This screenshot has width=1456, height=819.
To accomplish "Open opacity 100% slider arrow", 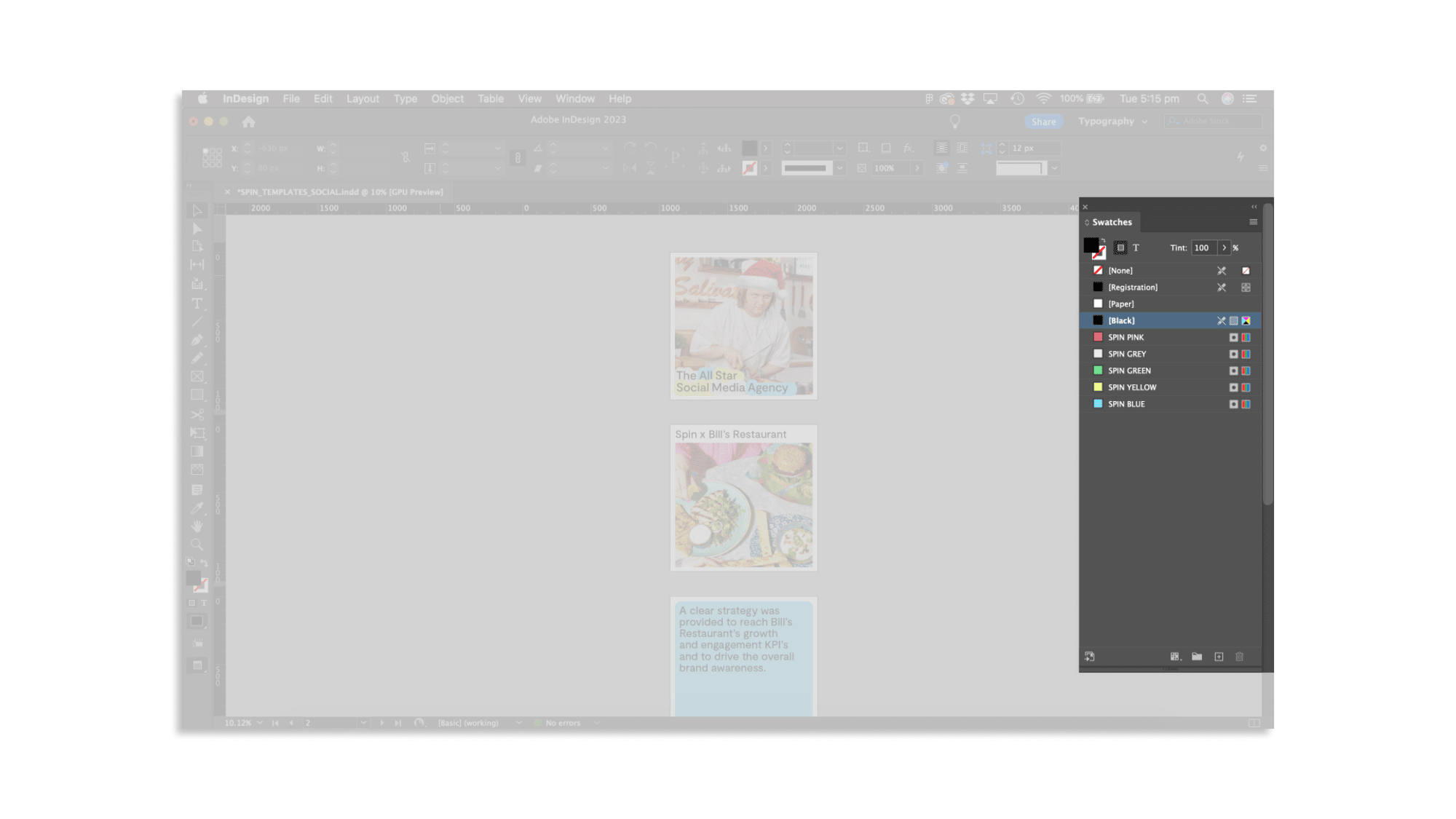I will coord(917,168).
